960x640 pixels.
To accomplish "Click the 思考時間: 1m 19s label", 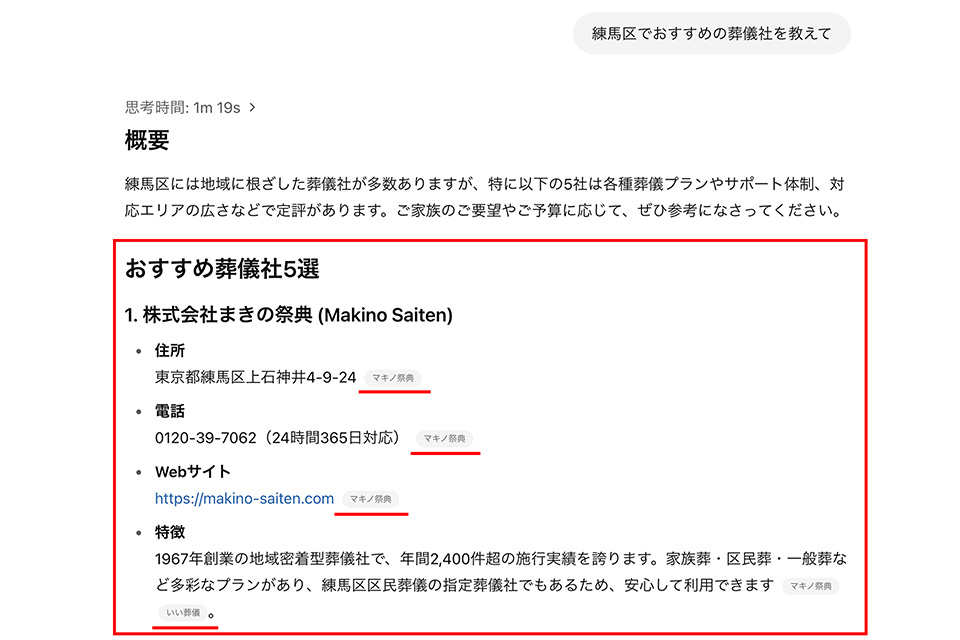I will (x=182, y=108).
